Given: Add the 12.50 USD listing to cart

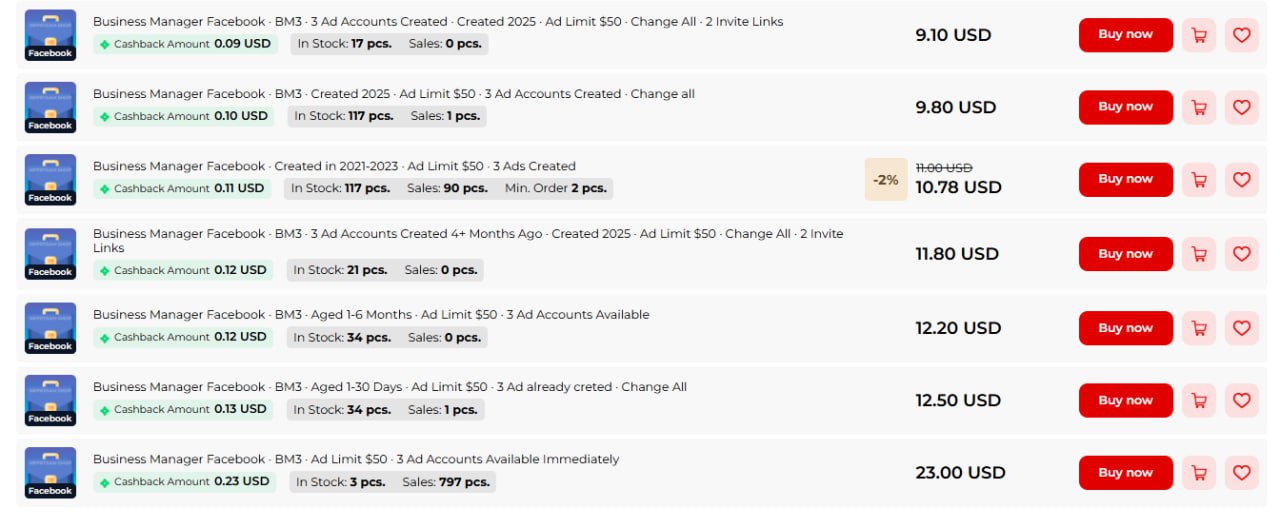Looking at the screenshot, I should pos(1198,400).
